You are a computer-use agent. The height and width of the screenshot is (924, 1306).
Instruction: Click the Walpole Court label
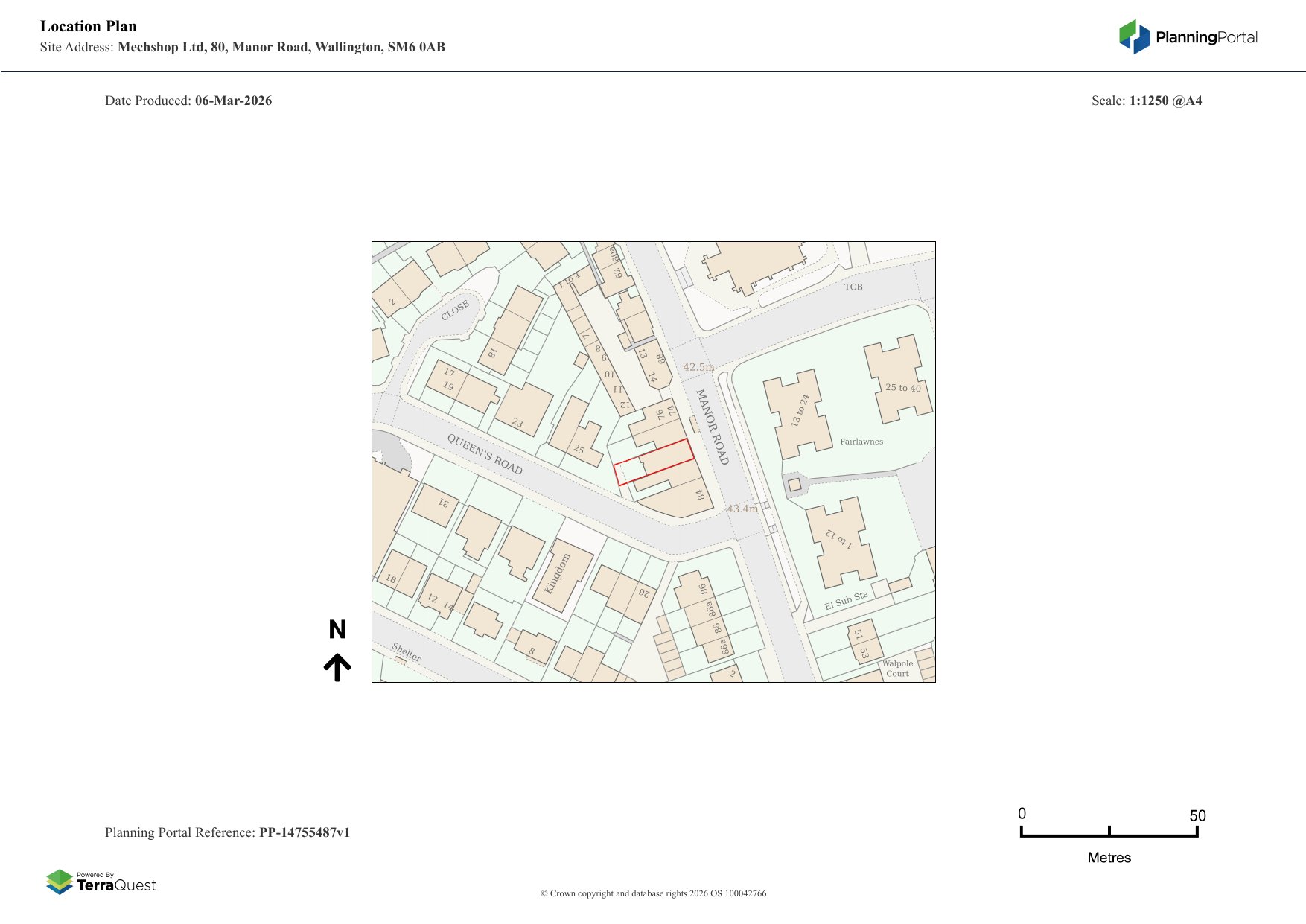pos(897,669)
